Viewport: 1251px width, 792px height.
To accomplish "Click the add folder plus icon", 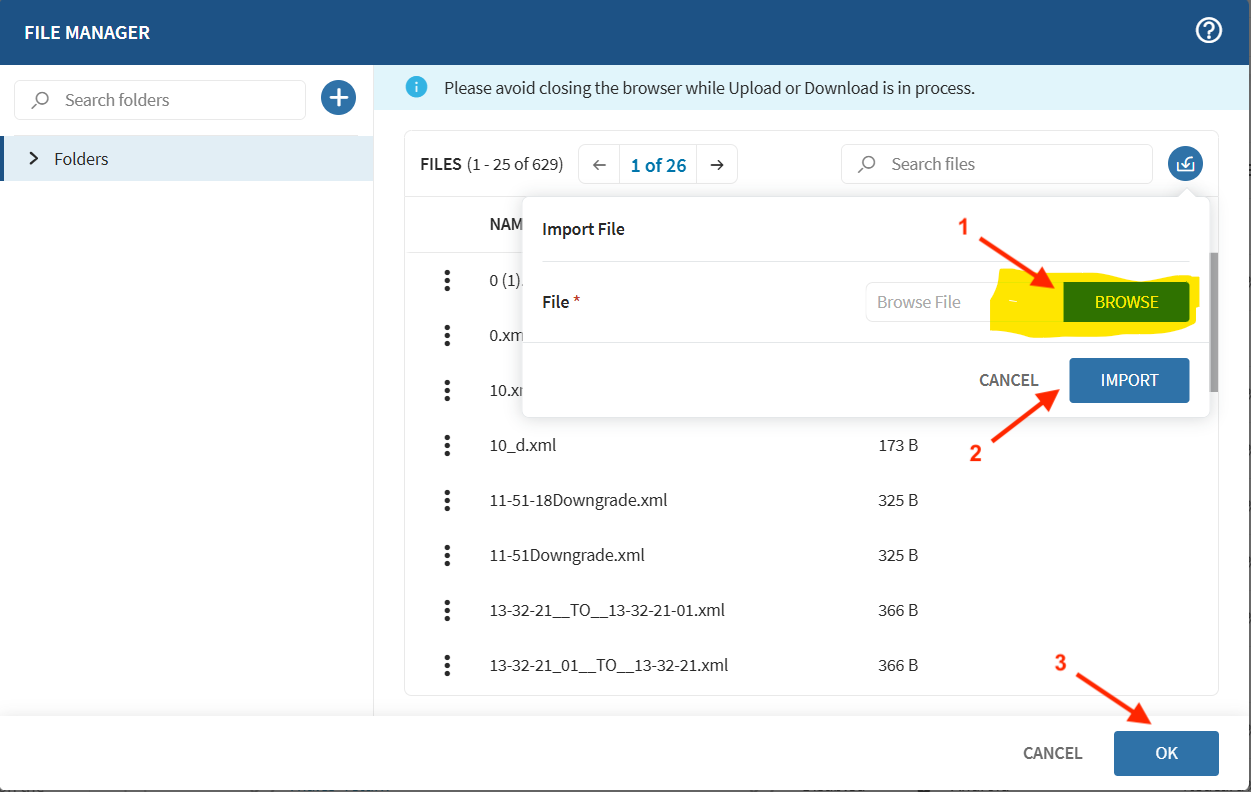I will tap(339, 98).
